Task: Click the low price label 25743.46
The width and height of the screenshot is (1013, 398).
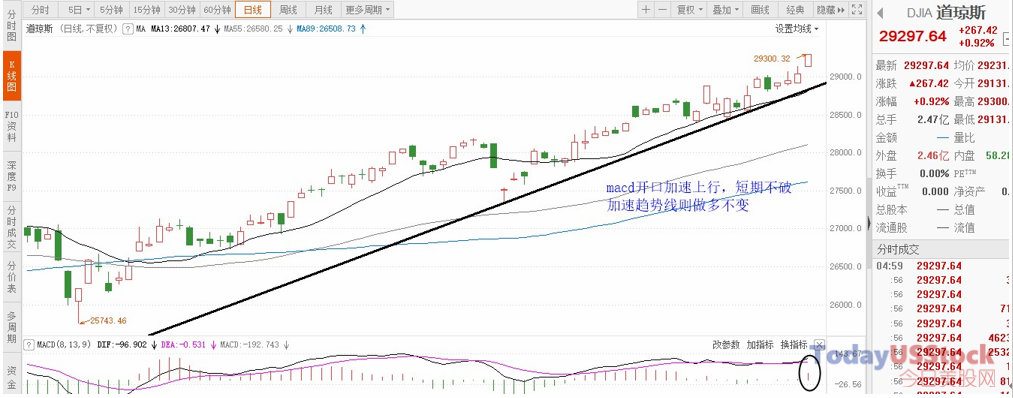Action: [x=108, y=320]
